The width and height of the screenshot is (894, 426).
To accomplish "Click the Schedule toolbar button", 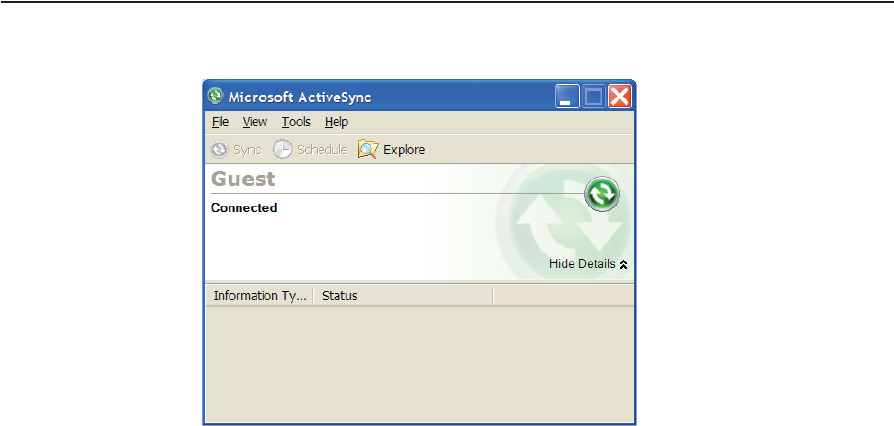I will click(310, 150).
